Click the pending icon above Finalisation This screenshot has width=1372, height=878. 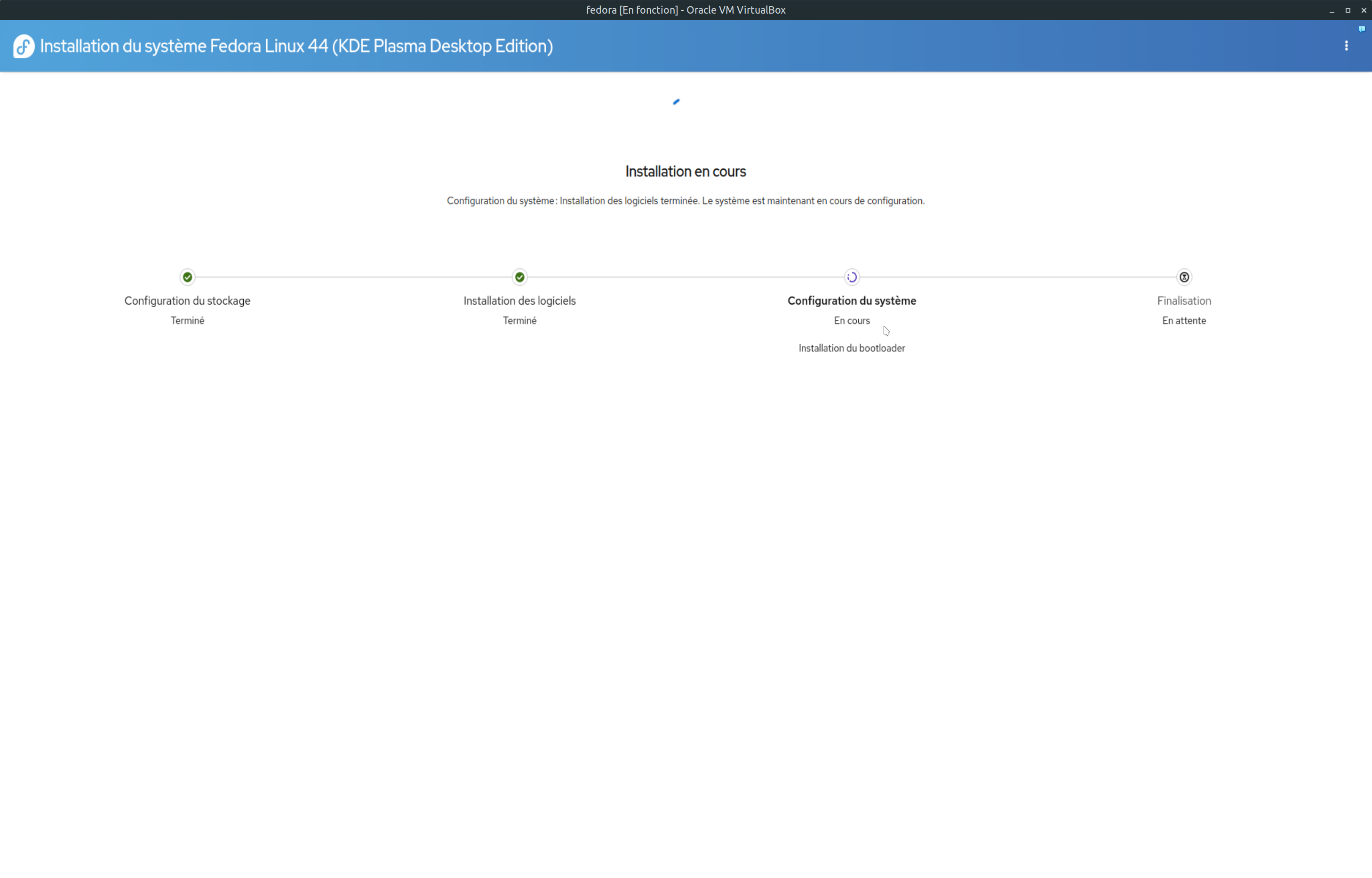pyautogui.click(x=1184, y=277)
